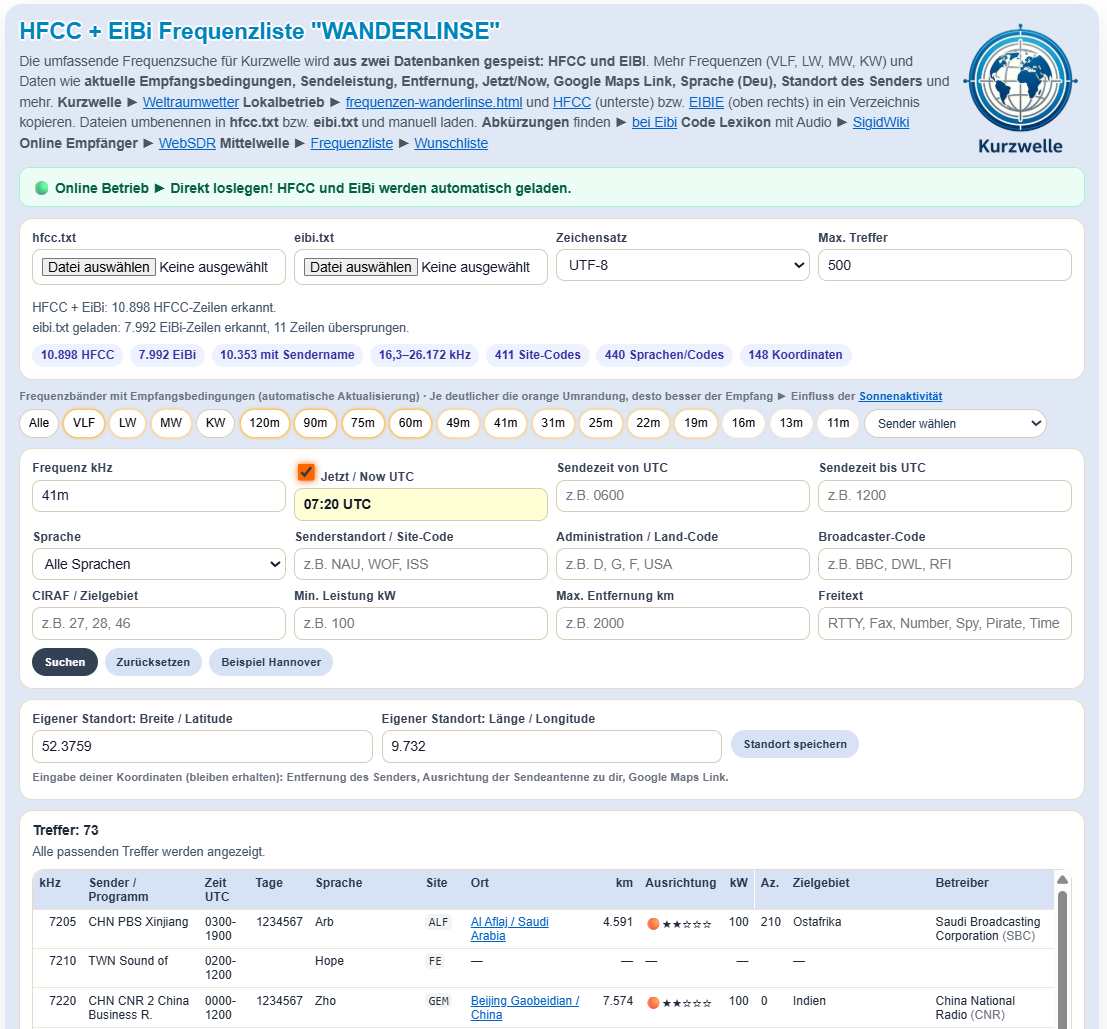1107x1029 pixels.
Task: Select the 19m band filter
Action: pyautogui.click(x=696, y=423)
